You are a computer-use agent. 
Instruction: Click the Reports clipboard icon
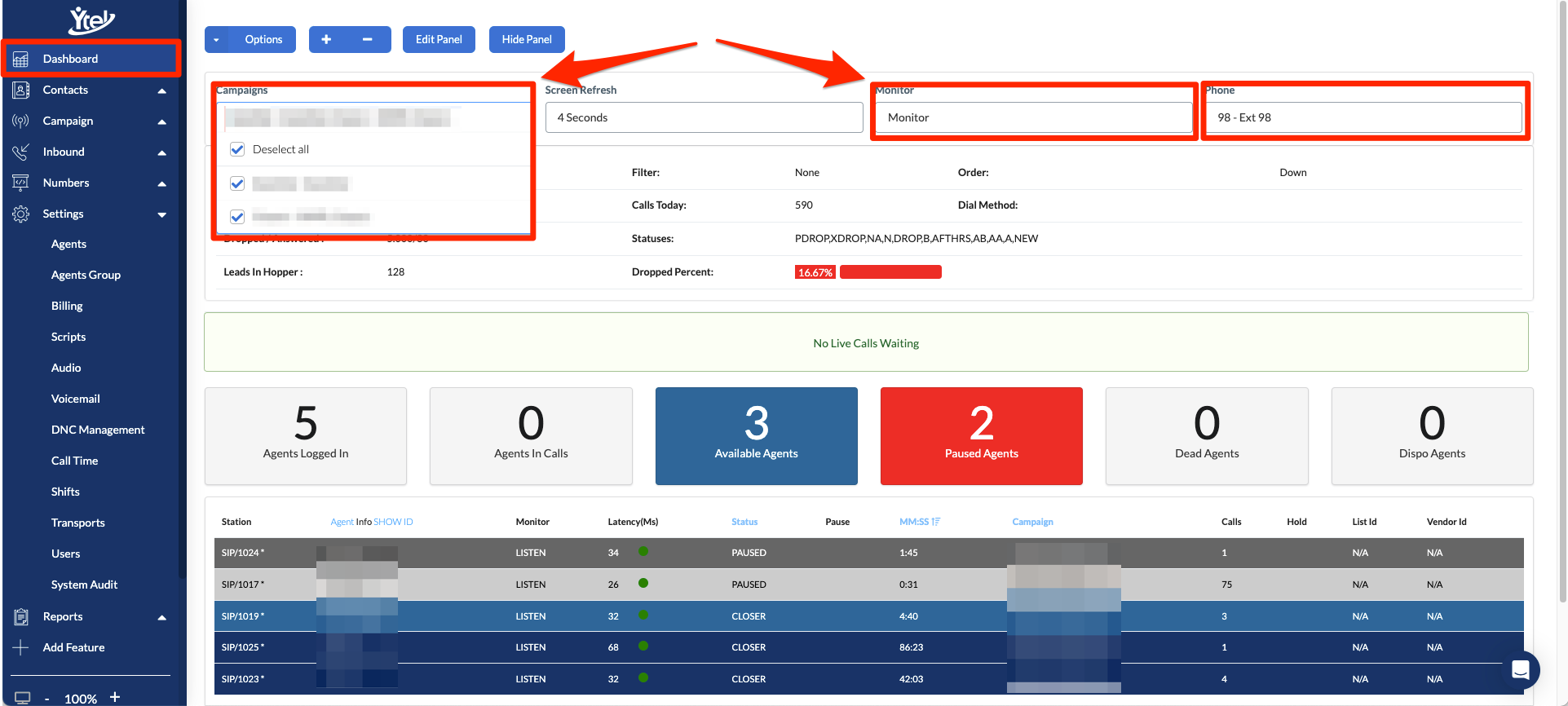coord(21,616)
